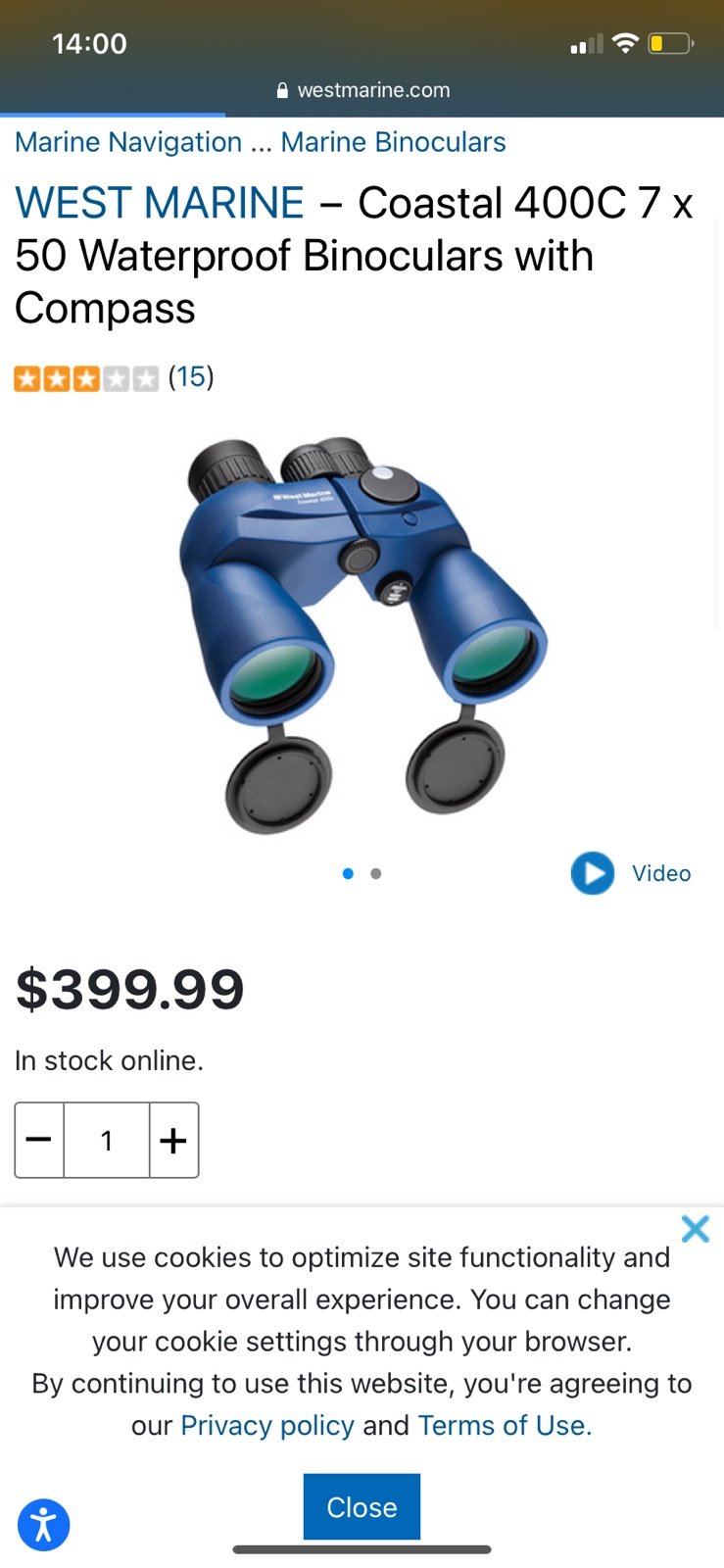Increase quantity with plus button
724x1568 pixels.
[173, 1140]
